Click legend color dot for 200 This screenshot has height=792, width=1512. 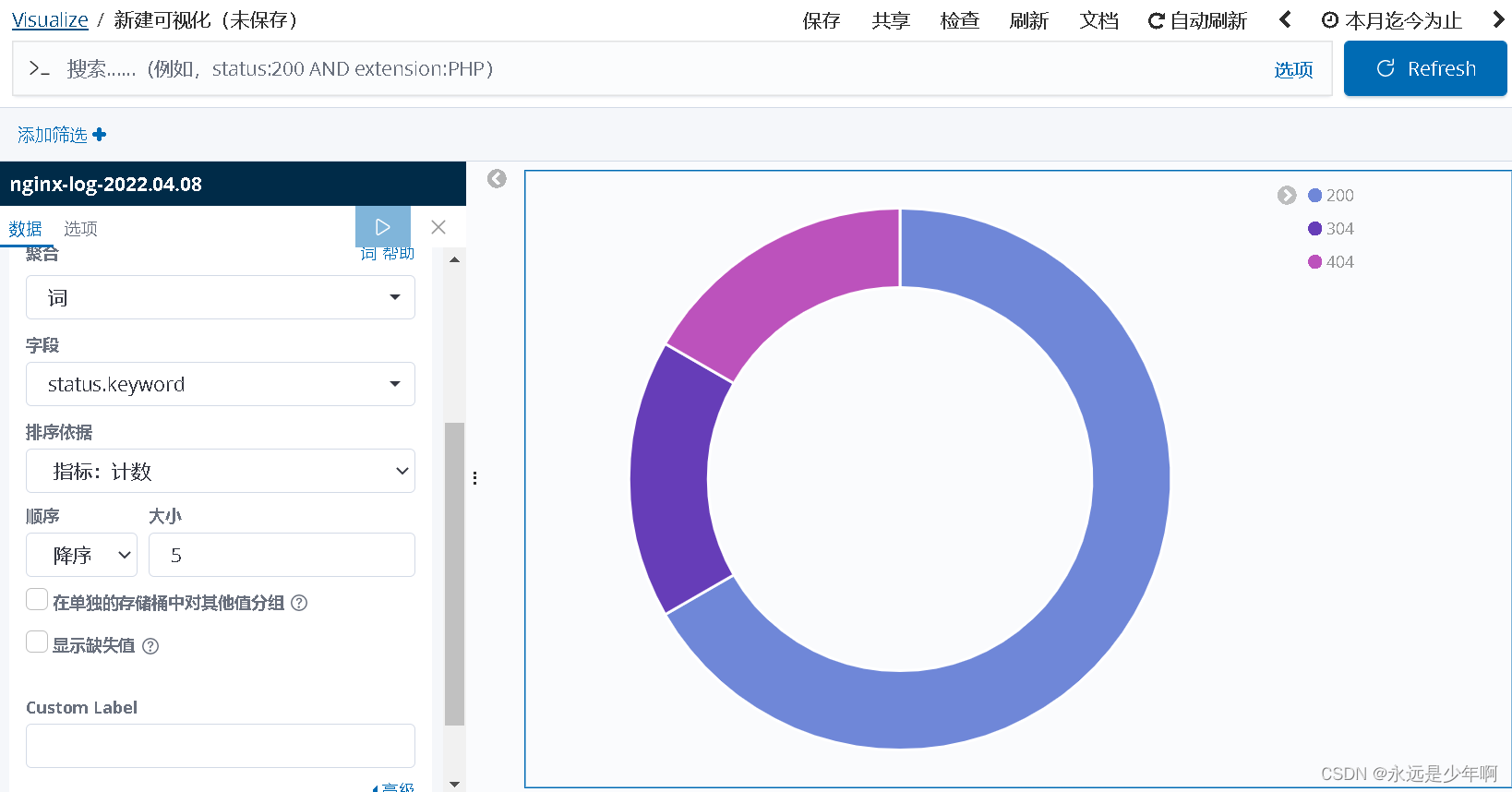(1314, 196)
